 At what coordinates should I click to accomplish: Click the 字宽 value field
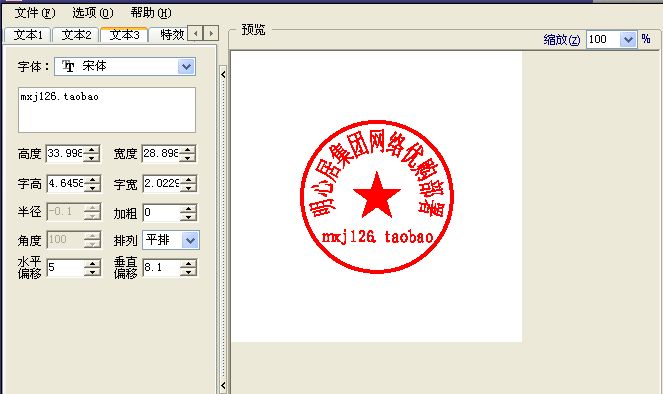coord(161,183)
